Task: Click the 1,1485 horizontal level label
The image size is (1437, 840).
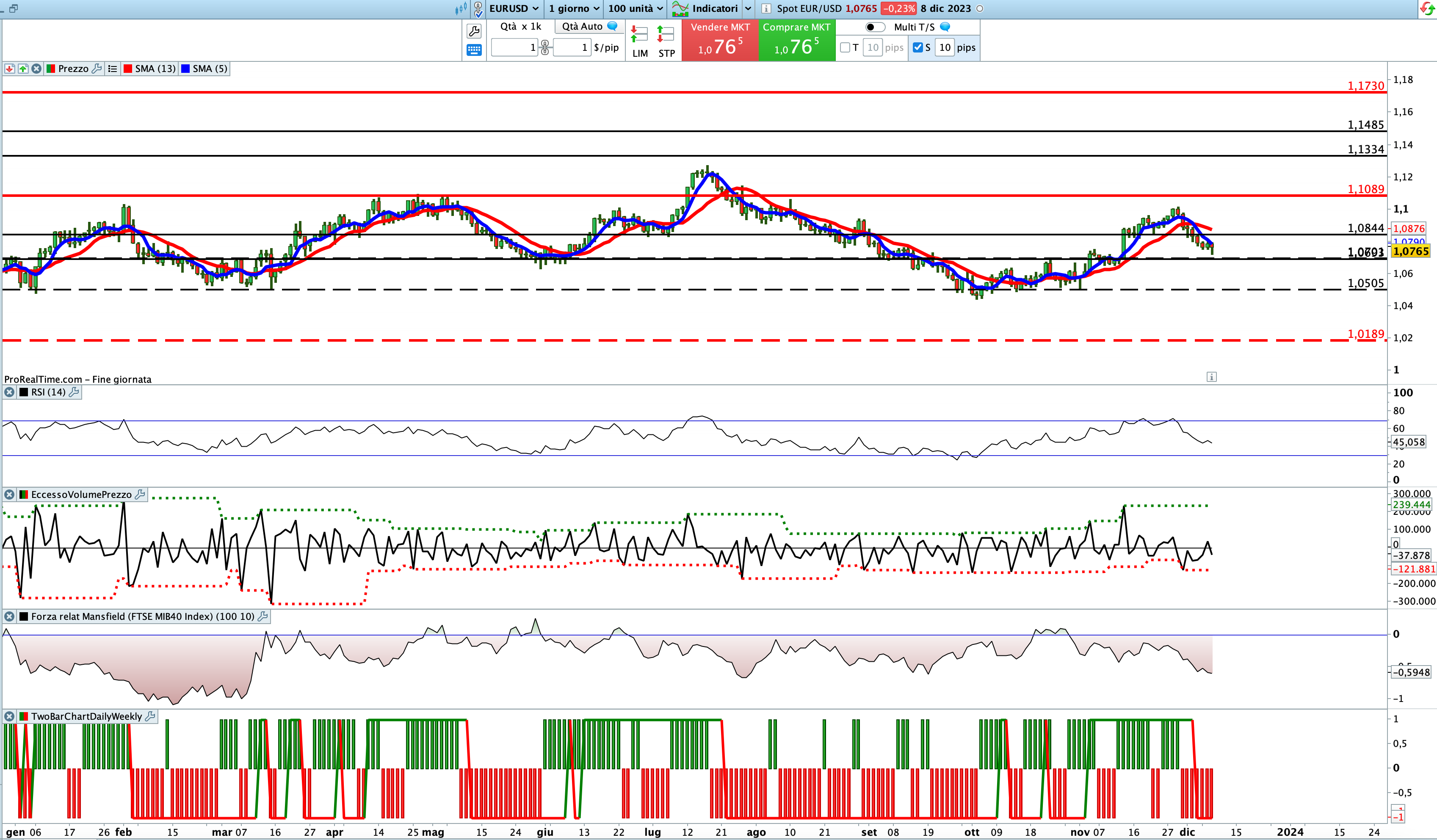Action: pos(1366,124)
